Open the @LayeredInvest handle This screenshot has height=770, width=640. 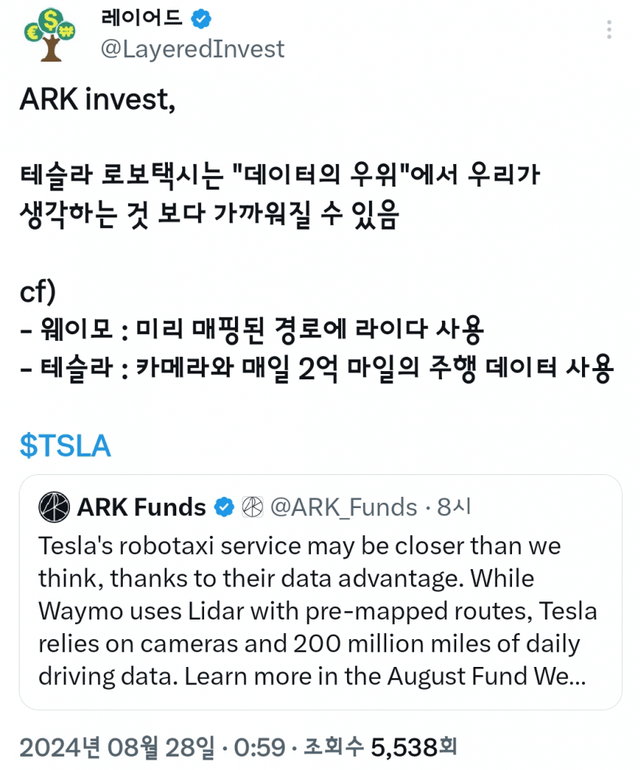coord(192,49)
